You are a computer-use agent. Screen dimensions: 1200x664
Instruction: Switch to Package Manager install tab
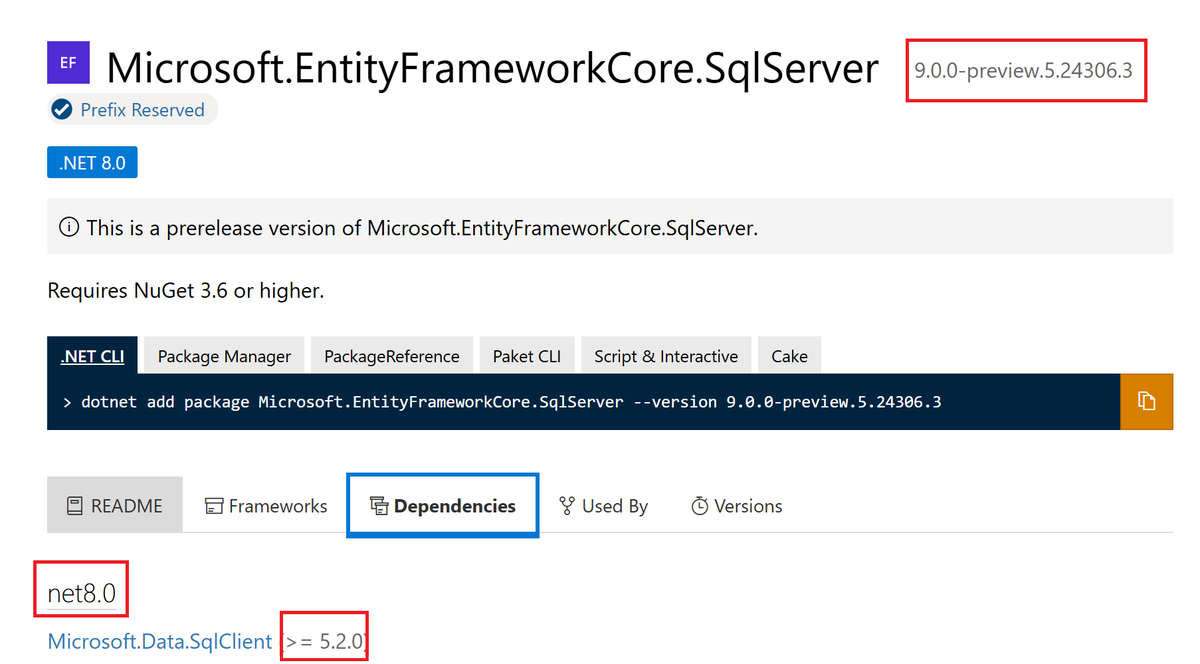pos(224,356)
